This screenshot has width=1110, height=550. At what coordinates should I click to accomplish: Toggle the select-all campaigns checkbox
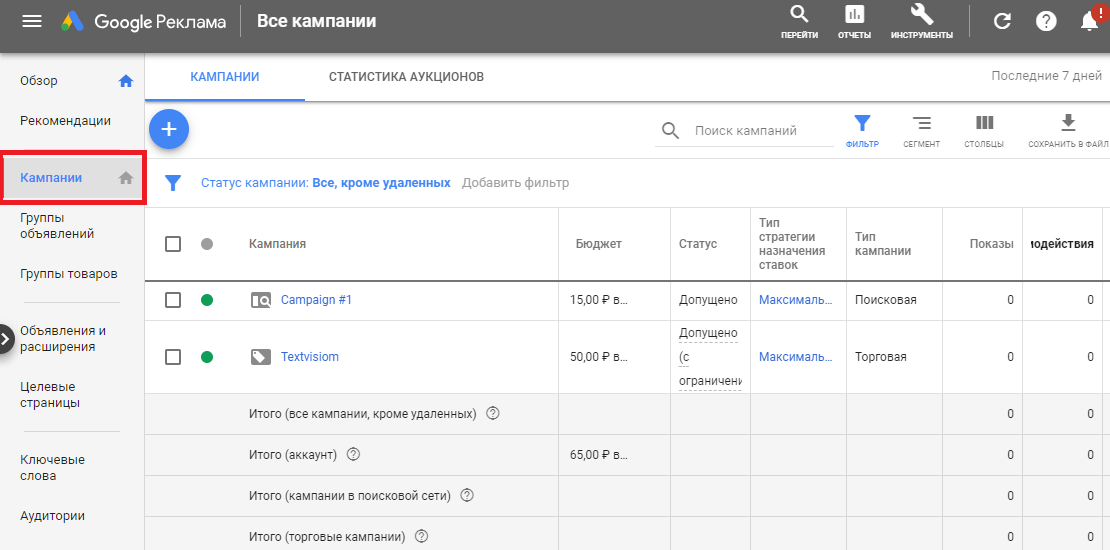[x=173, y=244]
